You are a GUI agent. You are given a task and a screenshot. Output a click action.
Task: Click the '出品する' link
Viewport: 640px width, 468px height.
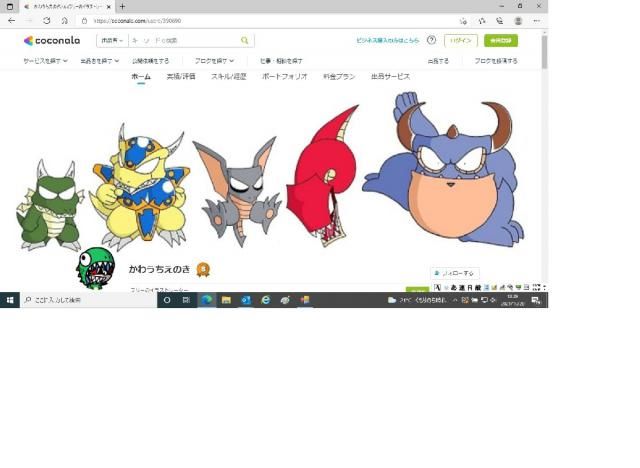click(438, 61)
